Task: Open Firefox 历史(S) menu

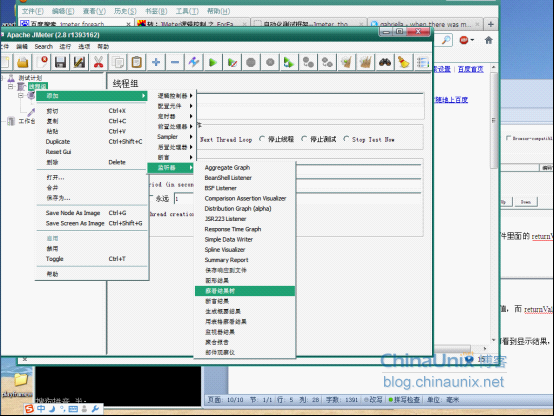Action: [125, 11]
